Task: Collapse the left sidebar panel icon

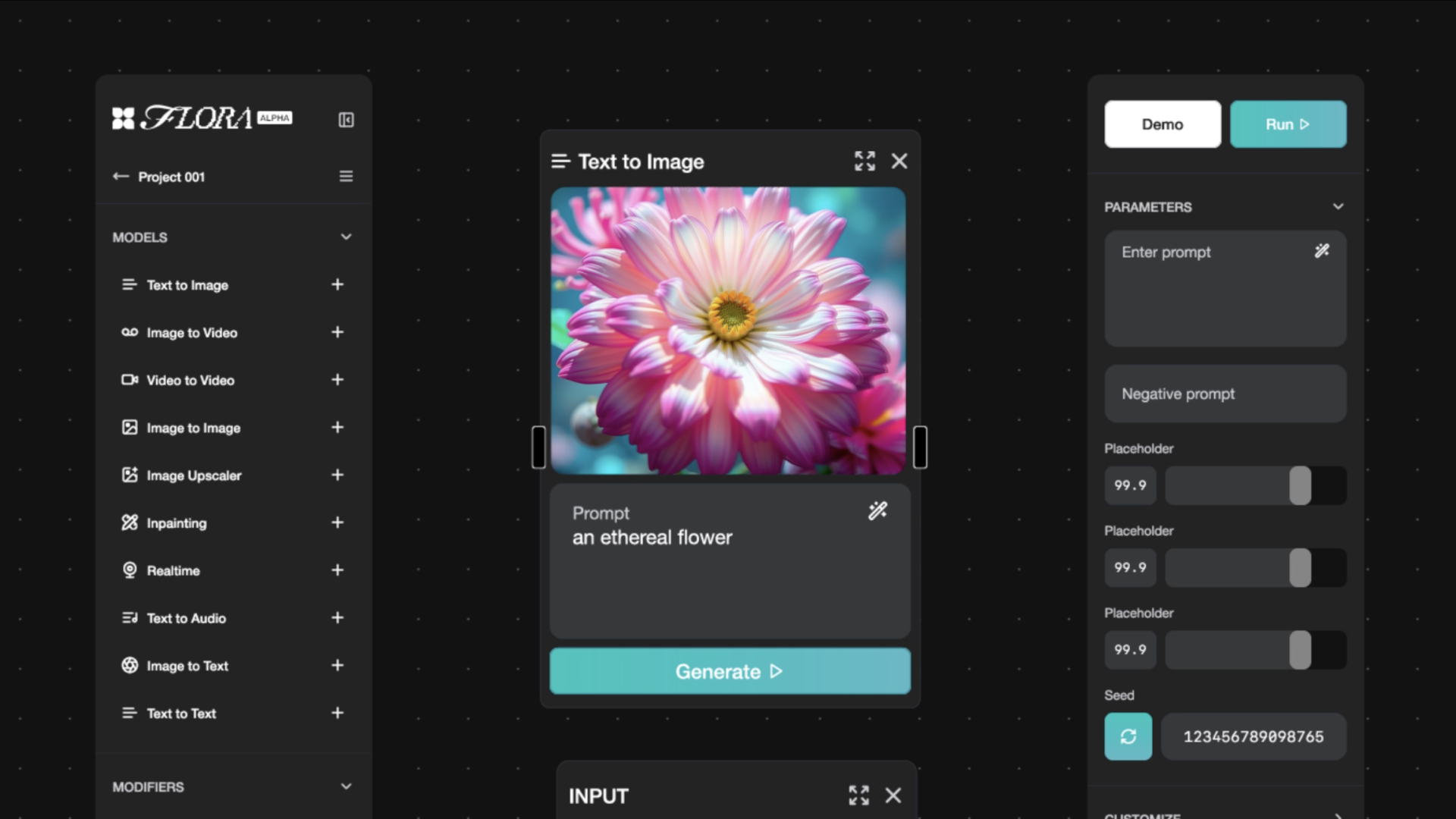Action: (346, 120)
